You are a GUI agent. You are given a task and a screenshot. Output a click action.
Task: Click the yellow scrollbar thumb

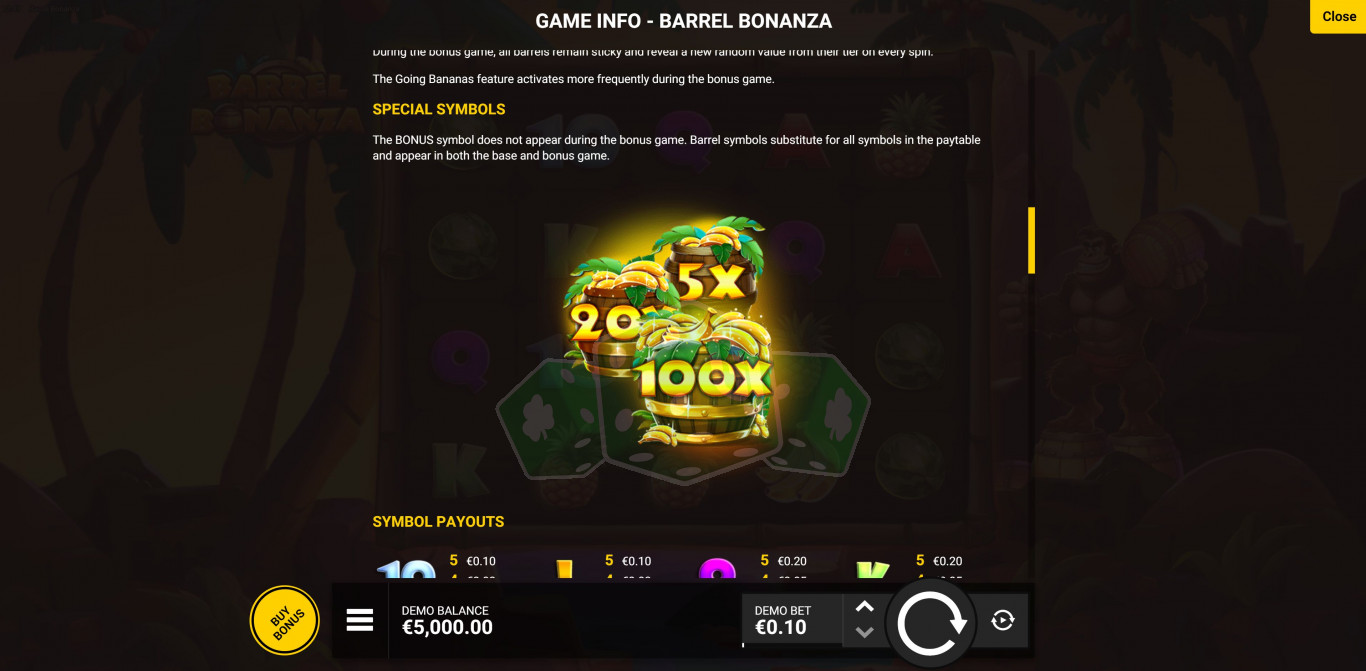click(x=1031, y=240)
